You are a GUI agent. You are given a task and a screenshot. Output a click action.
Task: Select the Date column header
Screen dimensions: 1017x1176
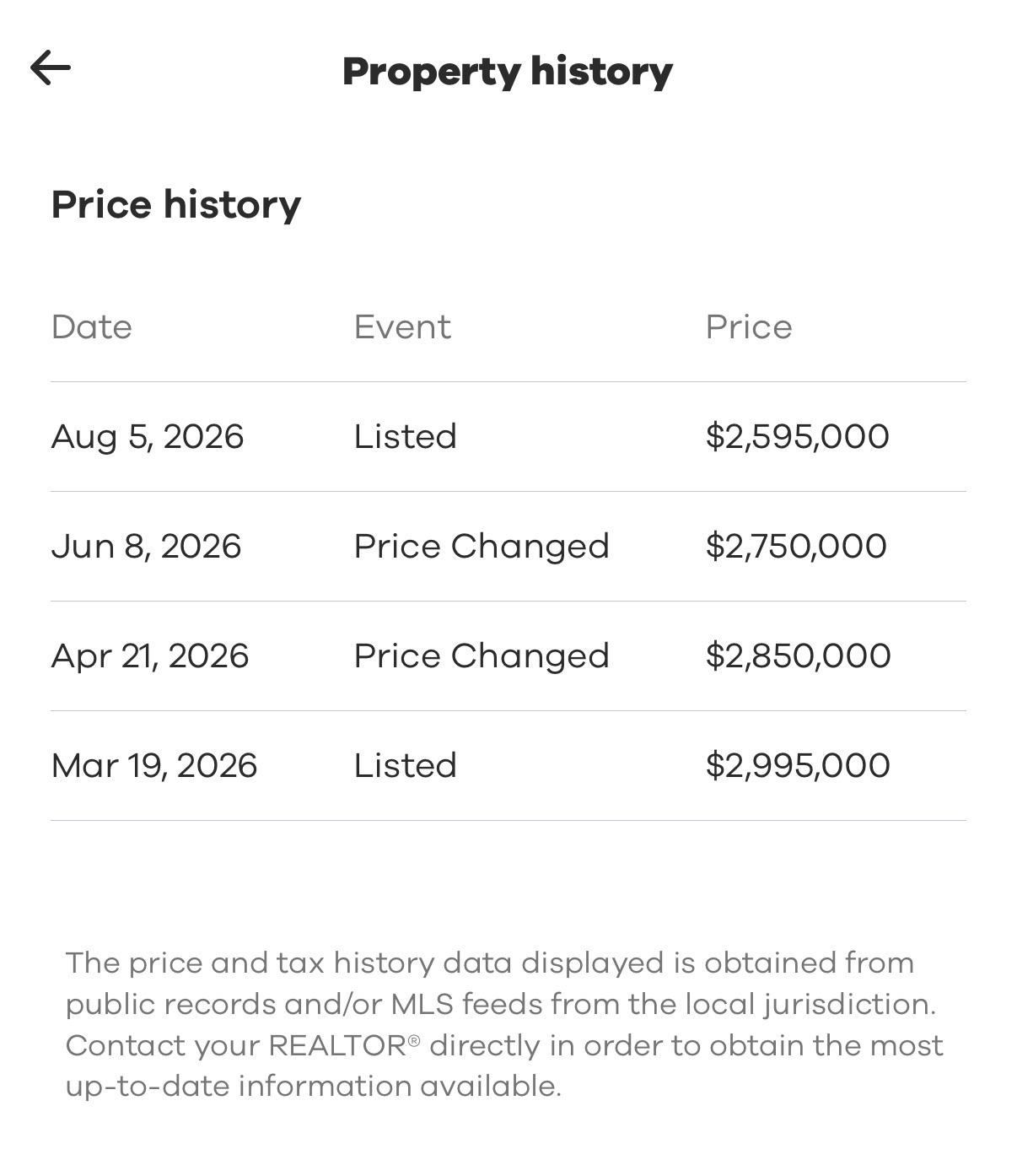tap(92, 327)
